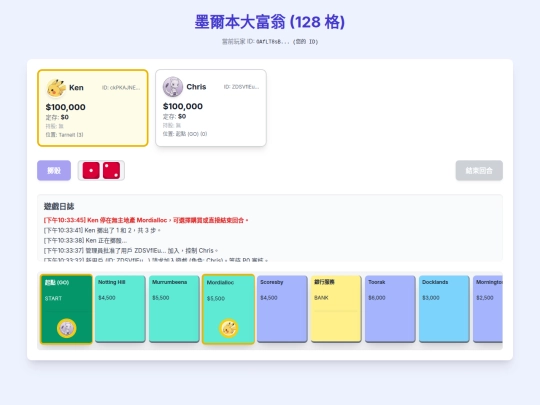The image size is (540, 405).
Task: Select the Murrumbeena $5,500 tile
Action: pyautogui.click(x=174, y=309)
